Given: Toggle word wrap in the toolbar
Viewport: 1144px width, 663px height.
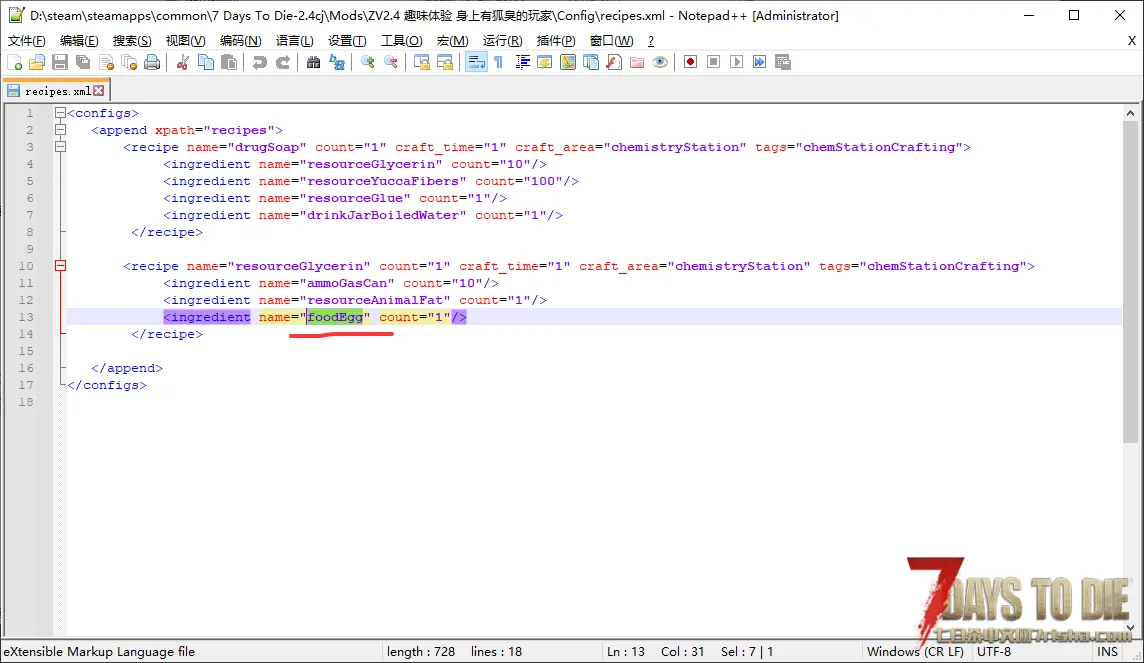Looking at the screenshot, I should (475, 62).
